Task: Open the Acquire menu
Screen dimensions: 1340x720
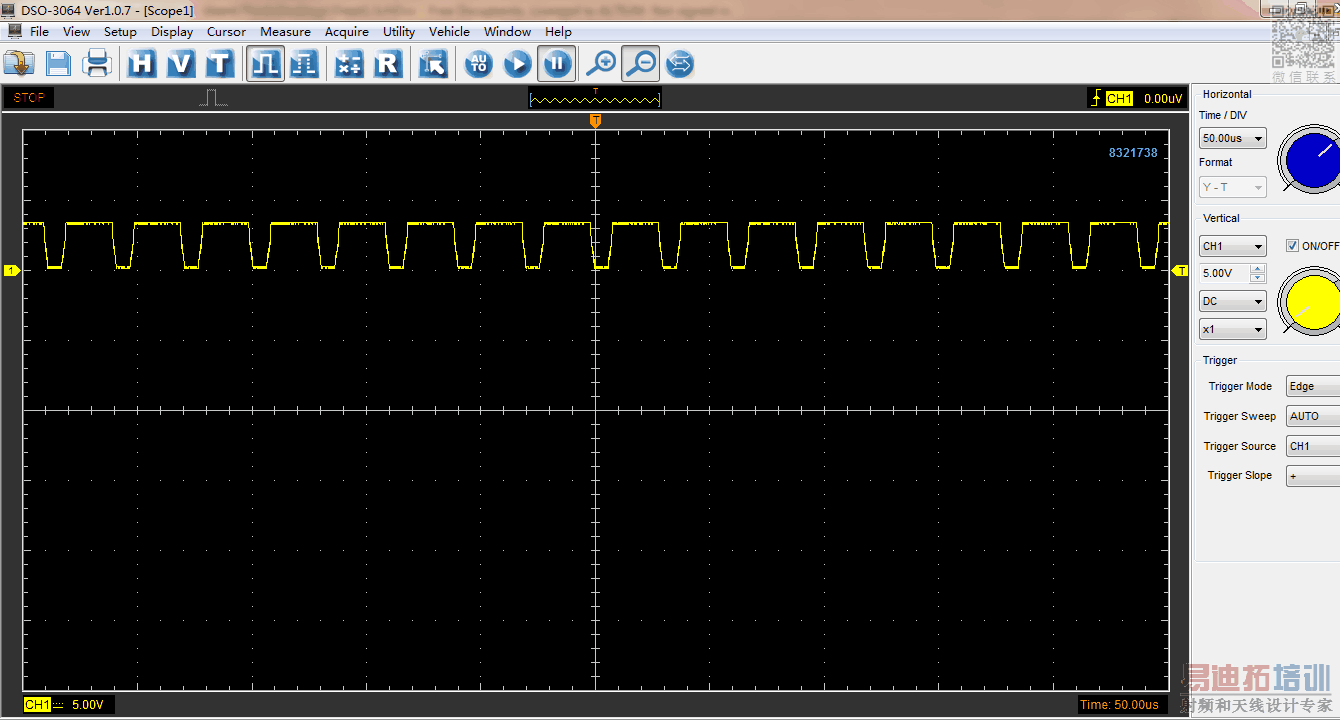Action: coord(346,32)
